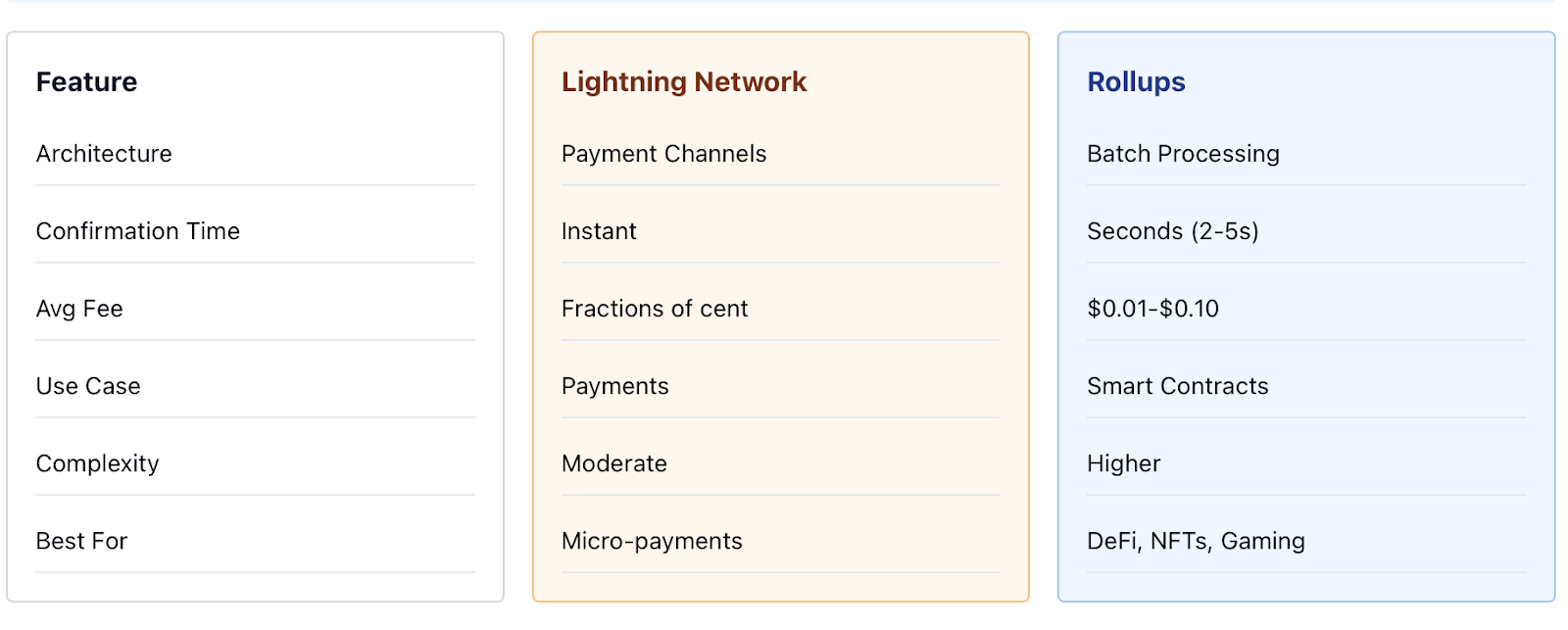
Task: Click the $0.01-$0.10 fee value
Action: [1152, 309]
